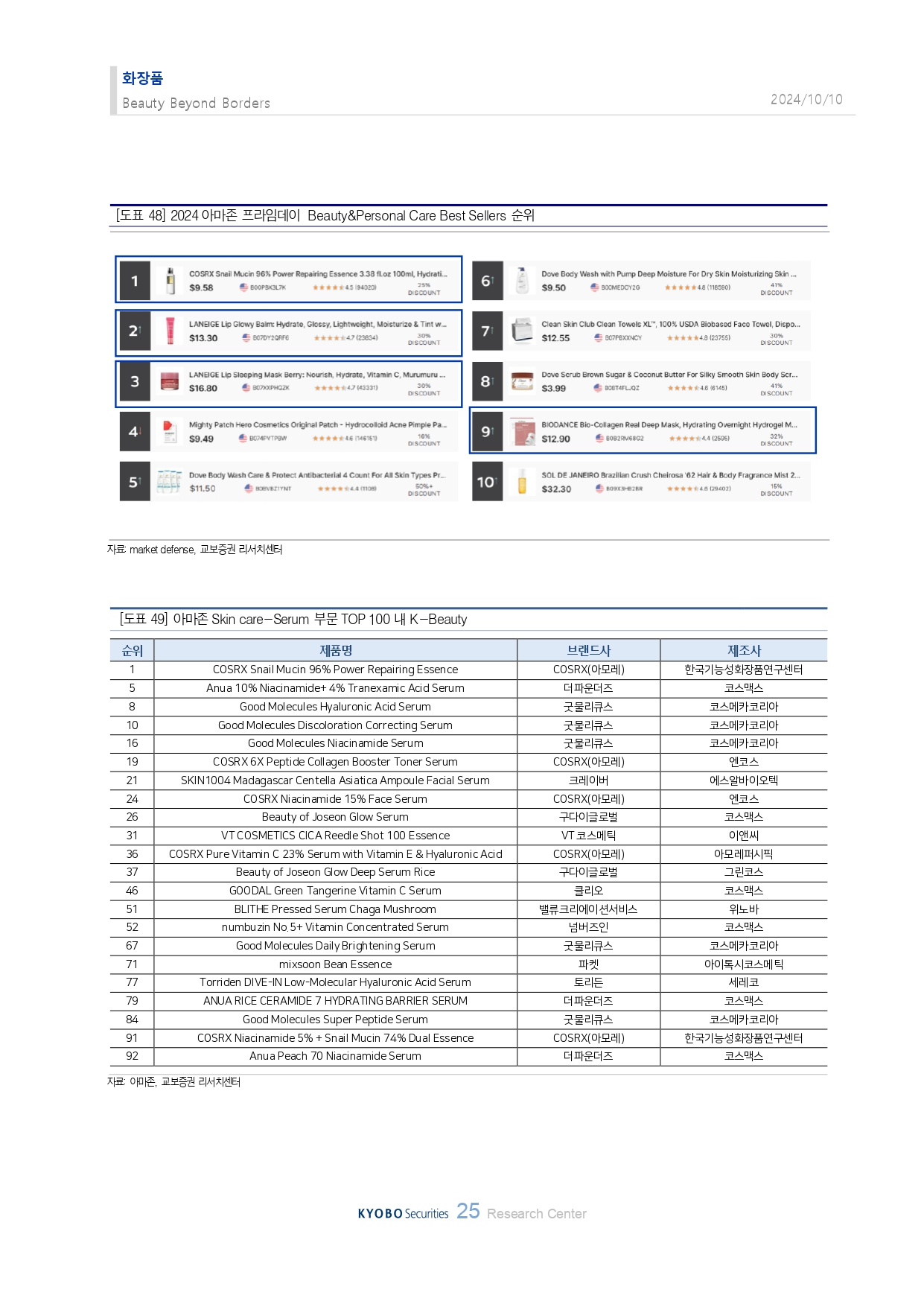Click the COSRX Snail Mucin product thumbnail
This screenshot has height=1307, width=924.
pyautogui.click(x=171, y=281)
